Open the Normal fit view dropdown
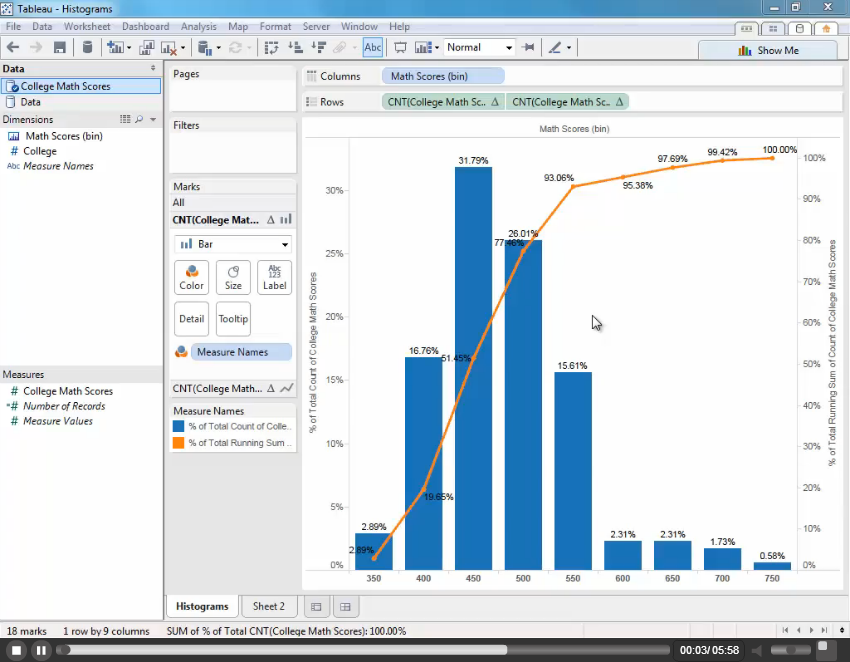Viewport: 850px width, 662px height. pos(479,47)
